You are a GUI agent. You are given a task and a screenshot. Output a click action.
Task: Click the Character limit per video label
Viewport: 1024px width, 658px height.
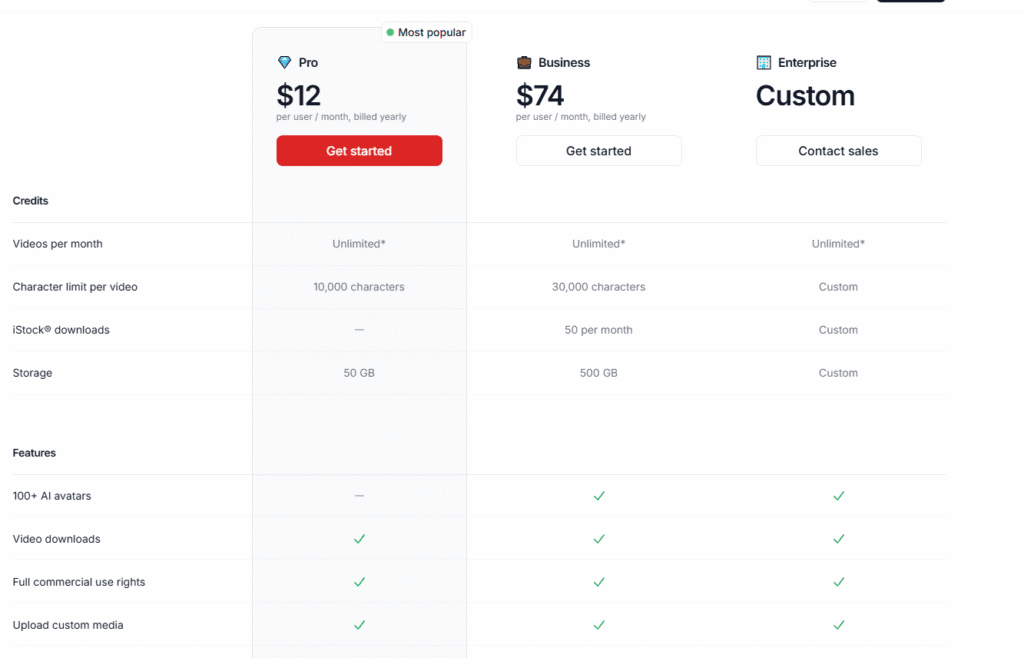click(x=75, y=287)
